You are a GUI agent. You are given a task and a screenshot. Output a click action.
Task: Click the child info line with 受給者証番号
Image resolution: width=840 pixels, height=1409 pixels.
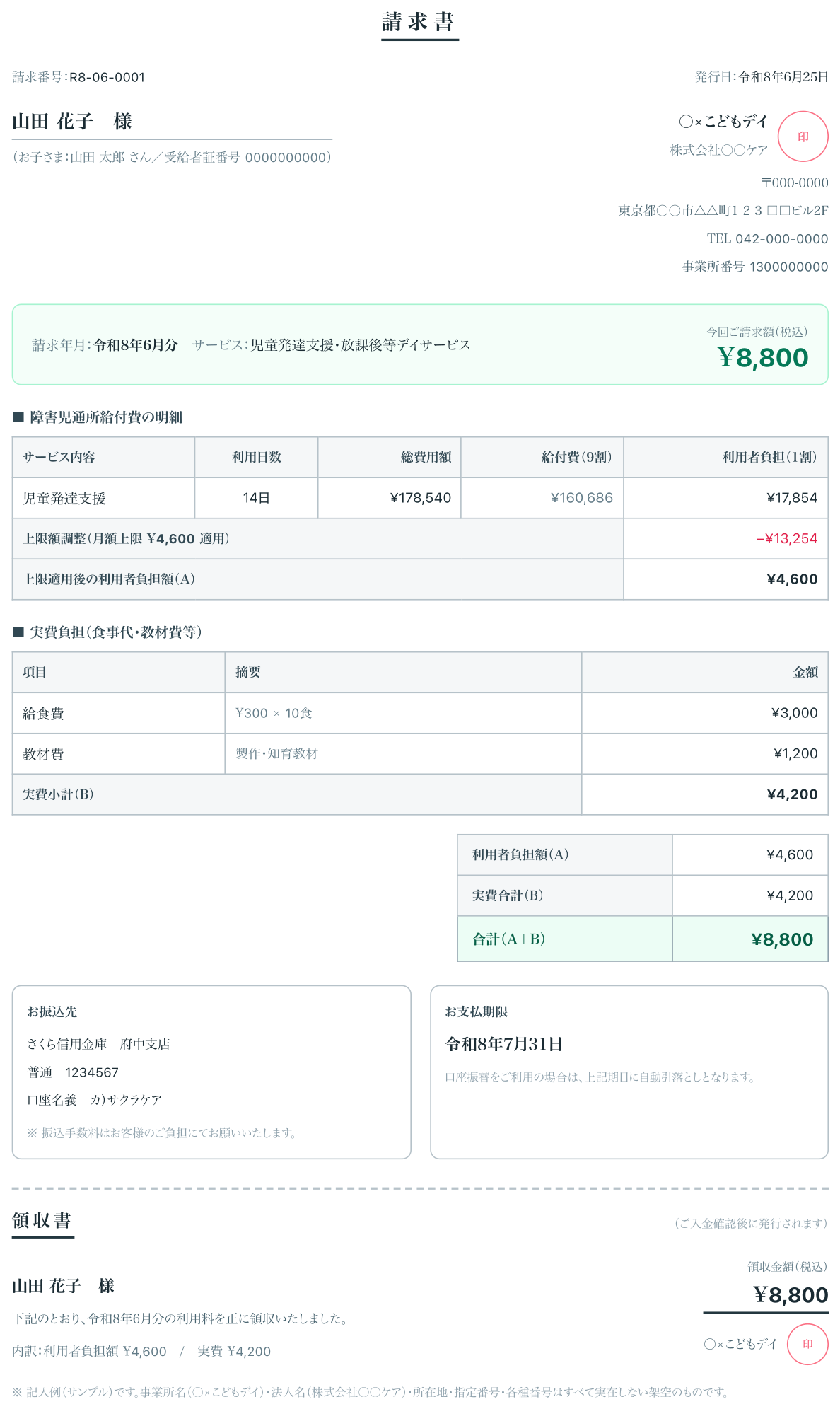[172, 157]
